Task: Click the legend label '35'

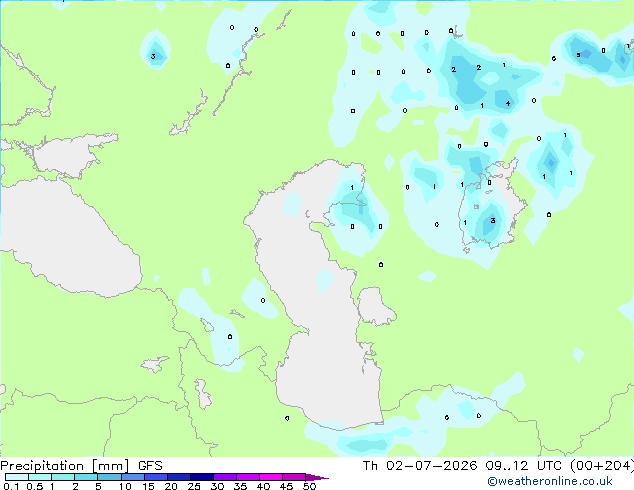Action: pyautogui.click(x=240, y=486)
